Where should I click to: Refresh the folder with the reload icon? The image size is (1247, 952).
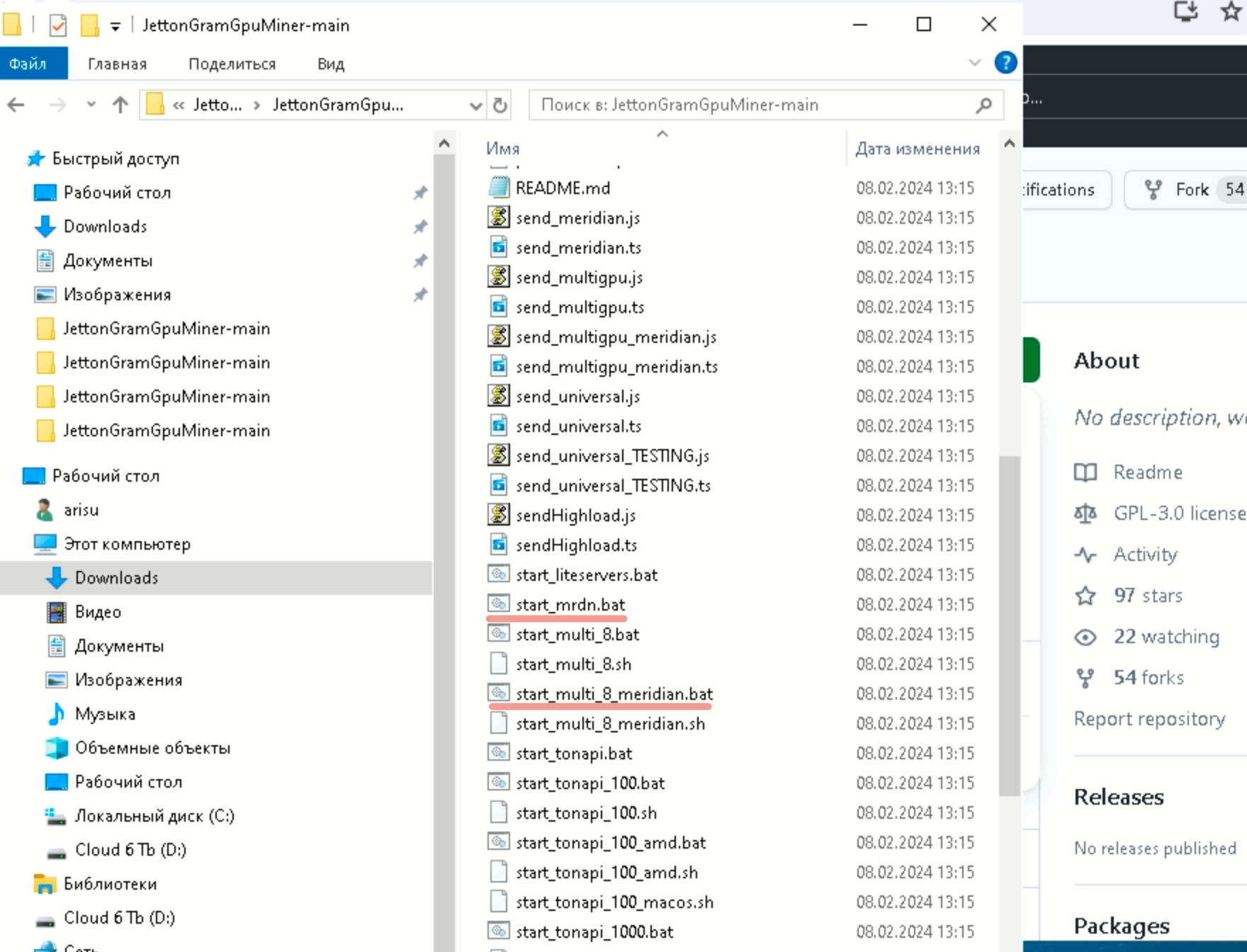pyautogui.click(x=500, y=106)
